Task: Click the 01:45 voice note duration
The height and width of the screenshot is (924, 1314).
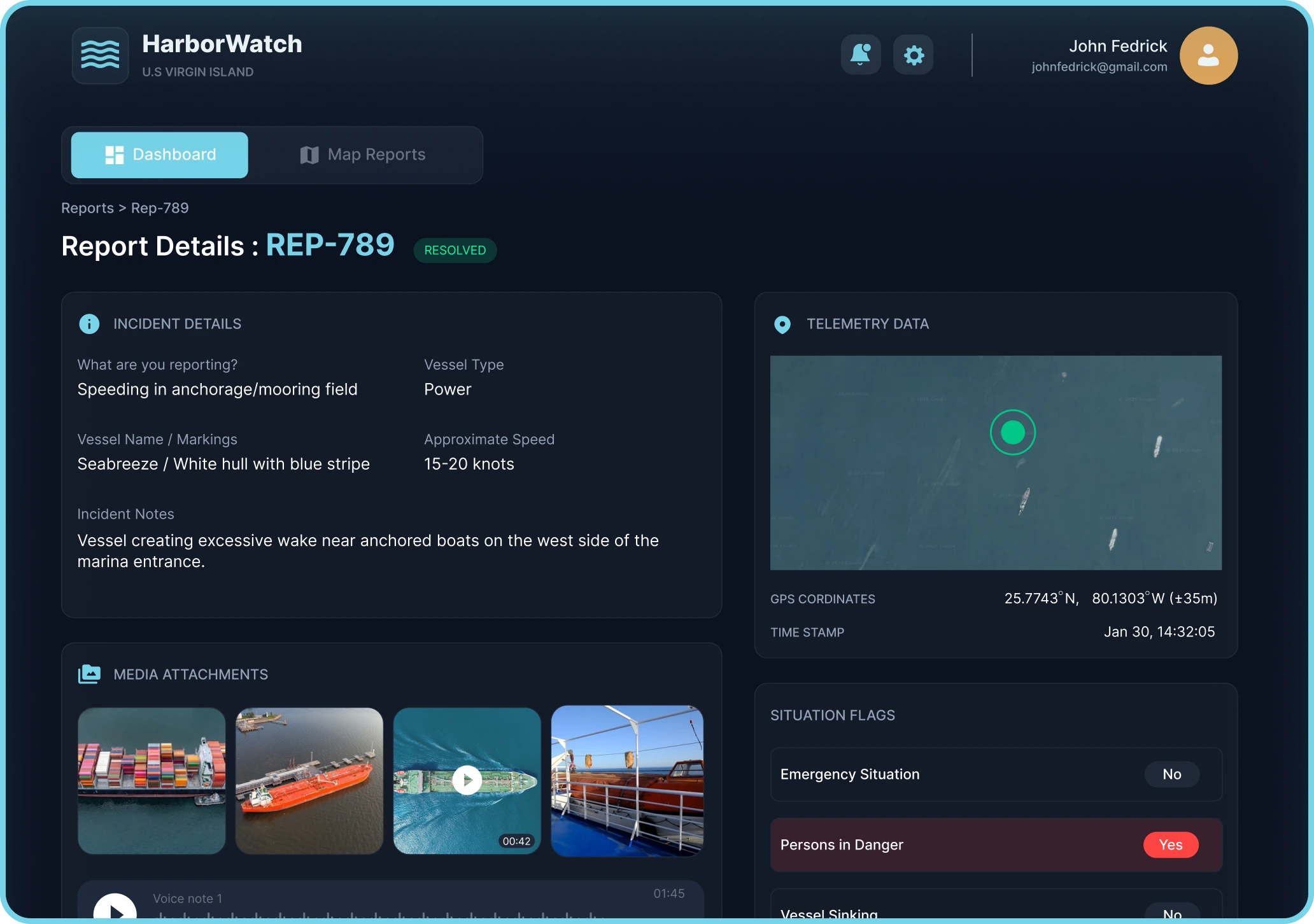Action: [669, 893]
